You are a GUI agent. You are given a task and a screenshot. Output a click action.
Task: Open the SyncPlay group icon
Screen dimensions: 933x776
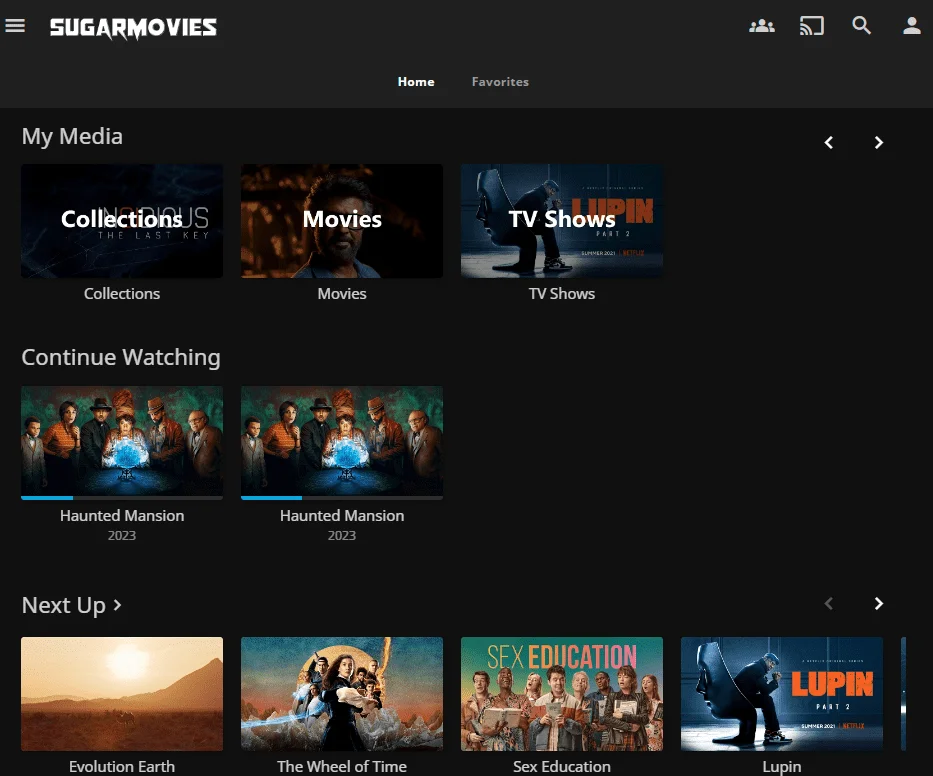(x=762, y=26)
